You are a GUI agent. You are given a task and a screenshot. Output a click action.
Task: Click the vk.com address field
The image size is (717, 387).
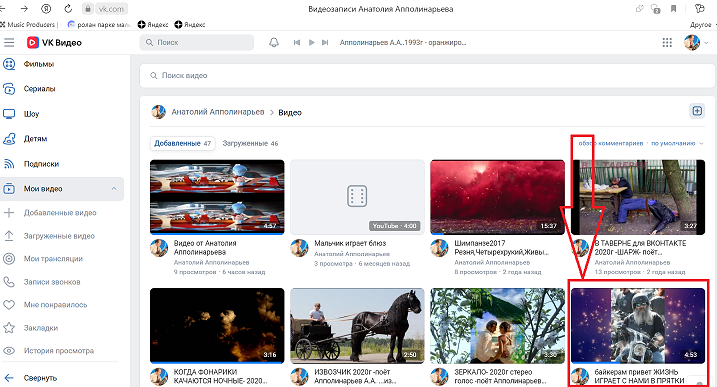coord(111,9)
